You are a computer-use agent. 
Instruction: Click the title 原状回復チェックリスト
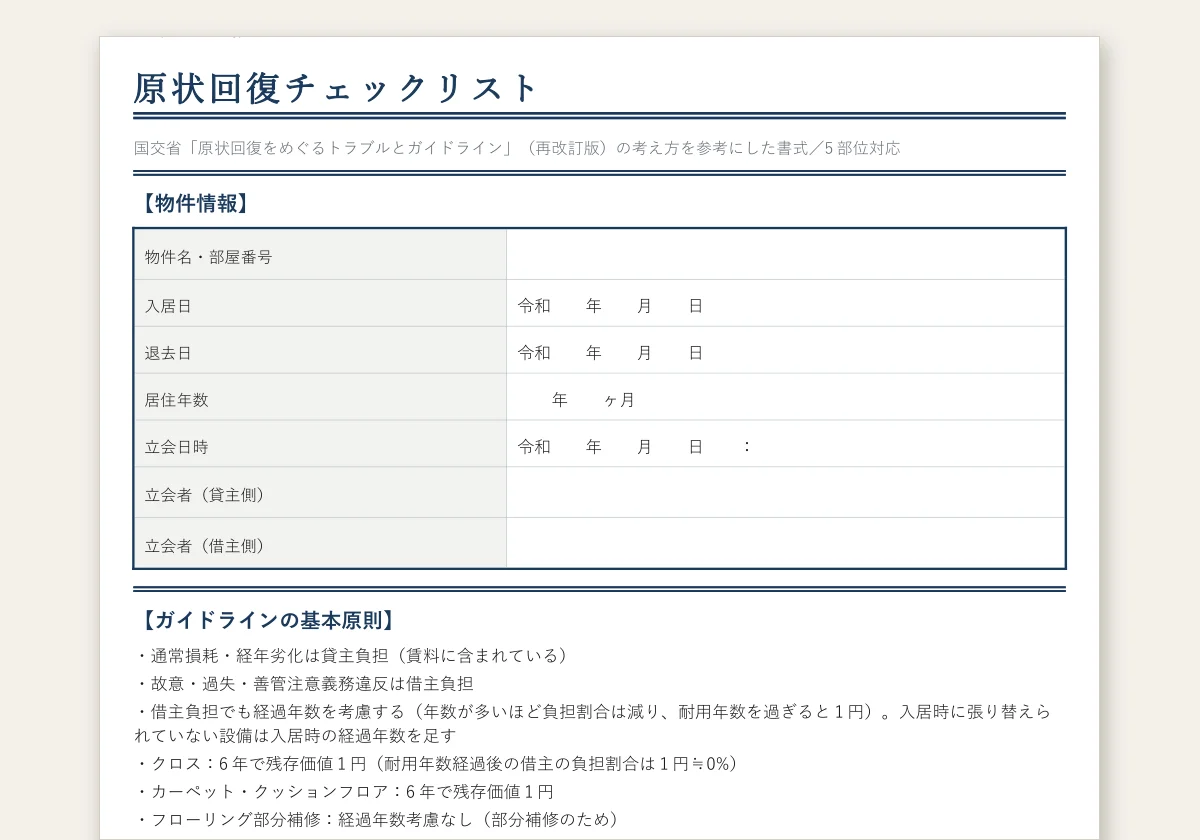[337, 89]
